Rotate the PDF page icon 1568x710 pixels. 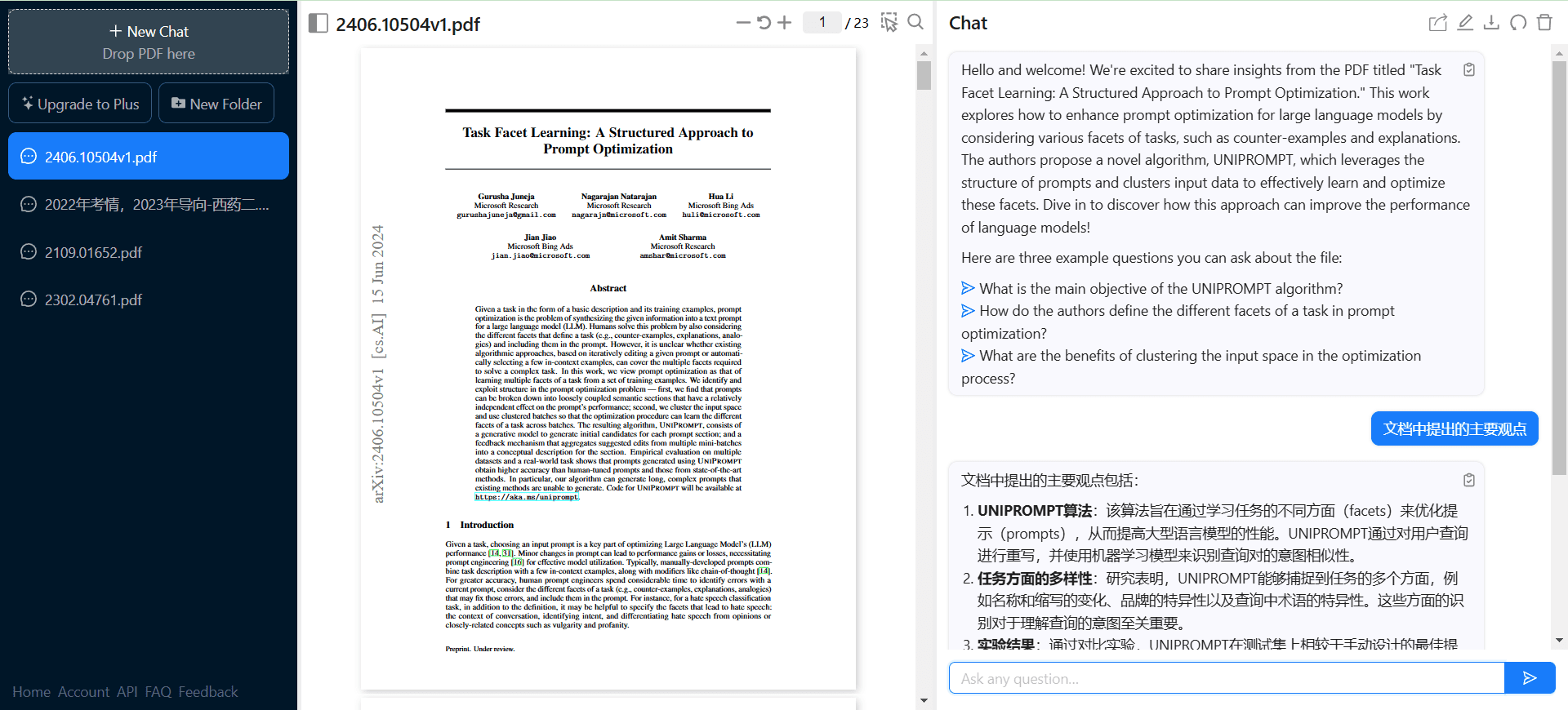(764, 23)
